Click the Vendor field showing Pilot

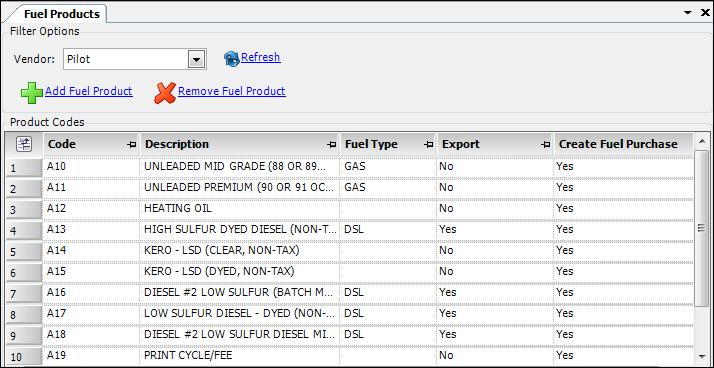coord(135,60)
